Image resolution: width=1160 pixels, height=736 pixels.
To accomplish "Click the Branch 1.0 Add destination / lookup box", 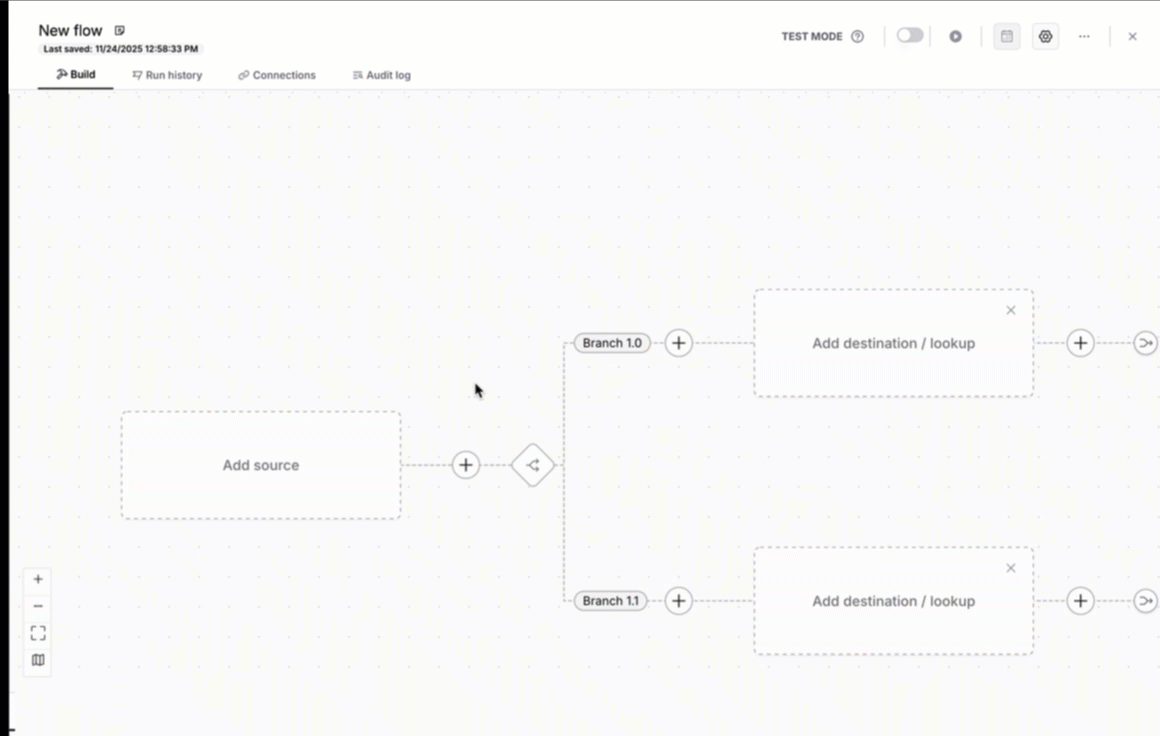I will [894, 343].
